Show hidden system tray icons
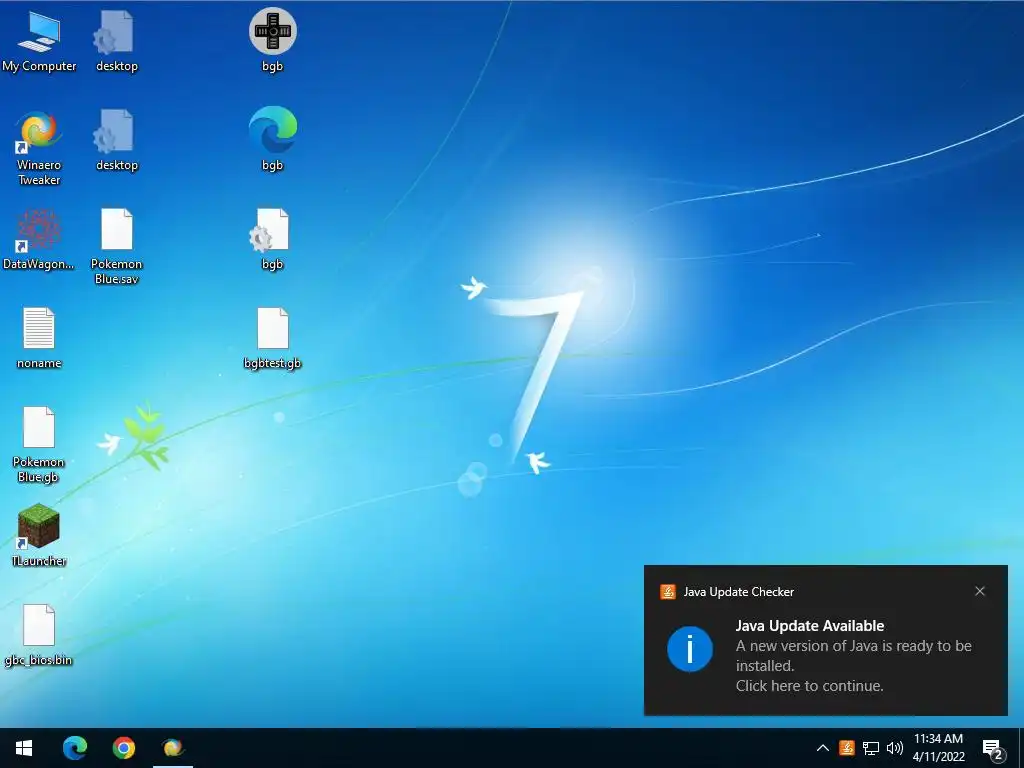1024x768 pixels. click(x=823, y=748)
